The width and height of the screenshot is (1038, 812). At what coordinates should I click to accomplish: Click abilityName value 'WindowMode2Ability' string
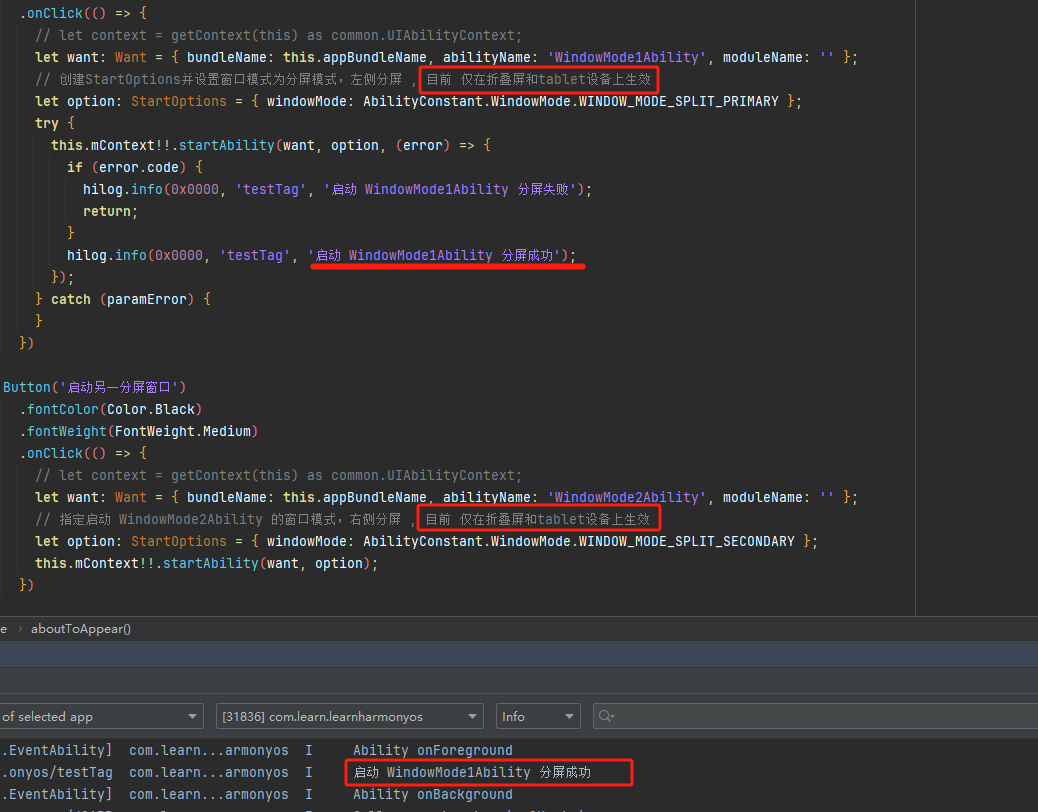pos(627,498)
